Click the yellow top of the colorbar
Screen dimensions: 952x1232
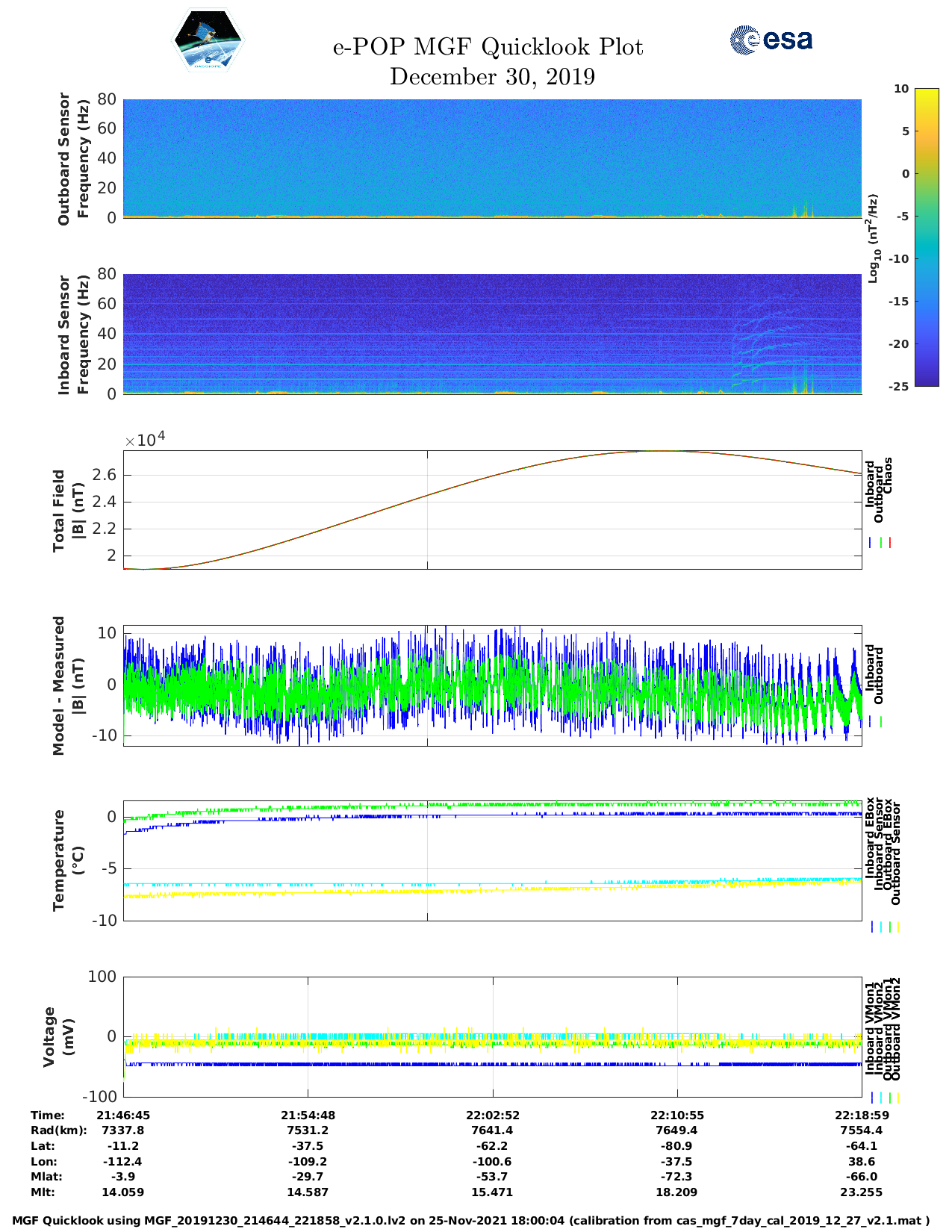coord(905,93)
